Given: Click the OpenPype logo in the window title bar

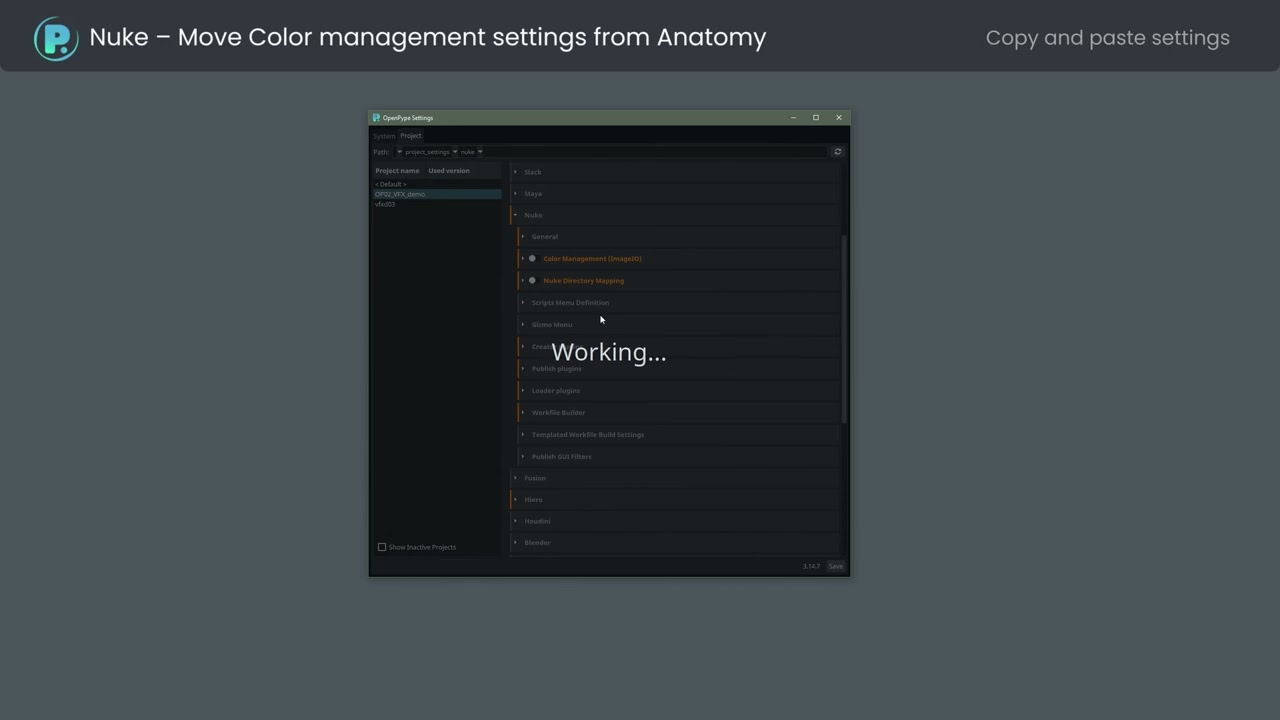Looking at the screenshot, I should pos(376,118).
